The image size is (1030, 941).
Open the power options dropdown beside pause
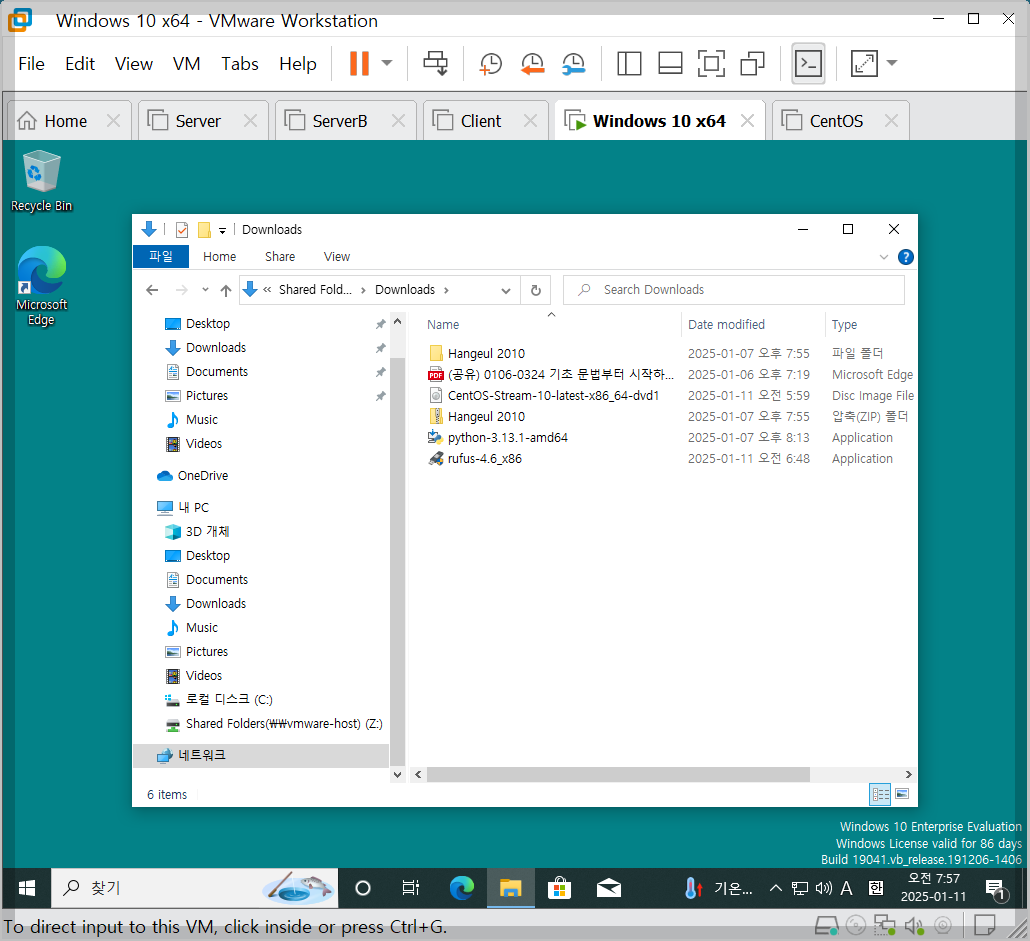[387, 64]
